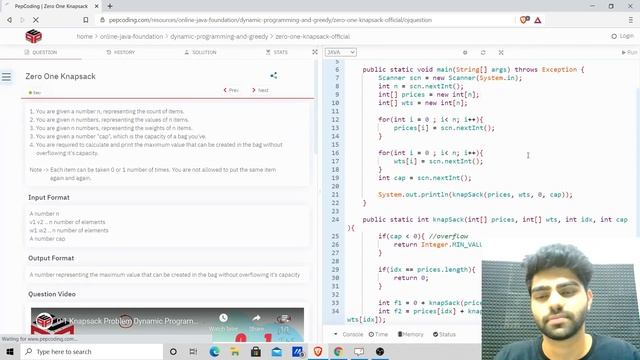This screenshot has width=640, height=360.
Task: Open the JAVA language dropdown
Action: pos(340,52)
